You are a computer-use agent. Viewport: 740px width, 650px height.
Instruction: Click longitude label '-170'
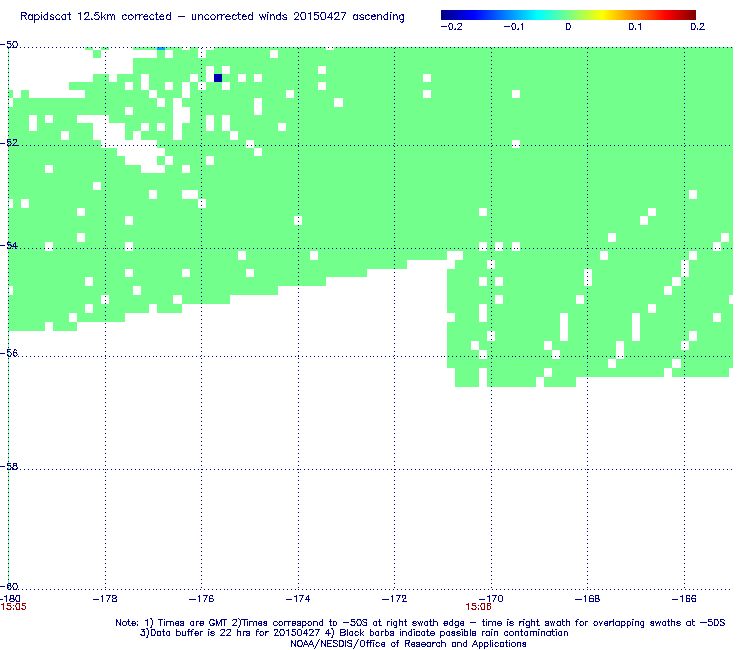491,599
